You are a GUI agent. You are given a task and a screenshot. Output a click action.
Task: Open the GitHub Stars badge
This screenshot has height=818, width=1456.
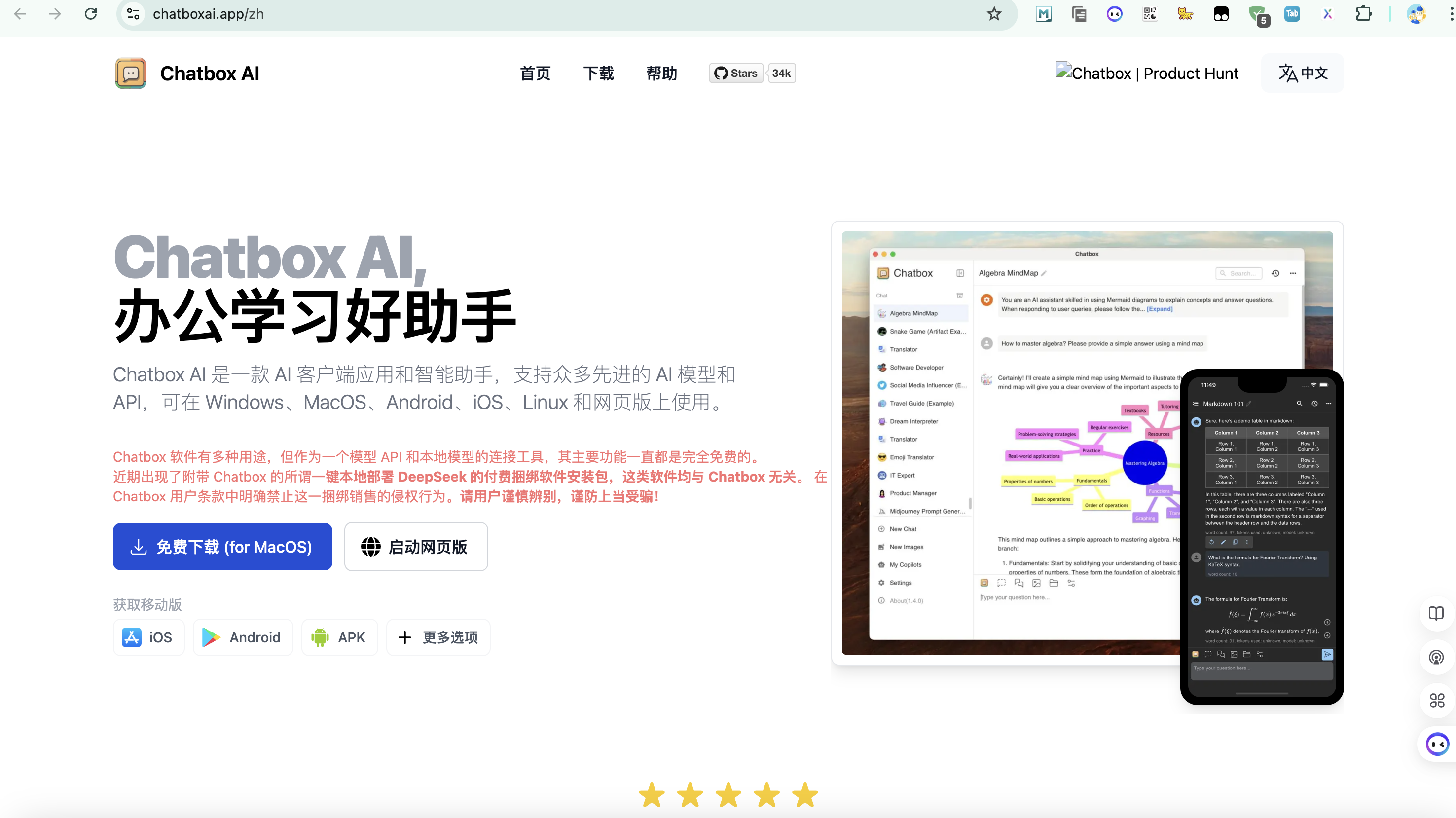[x=736, y=74]
